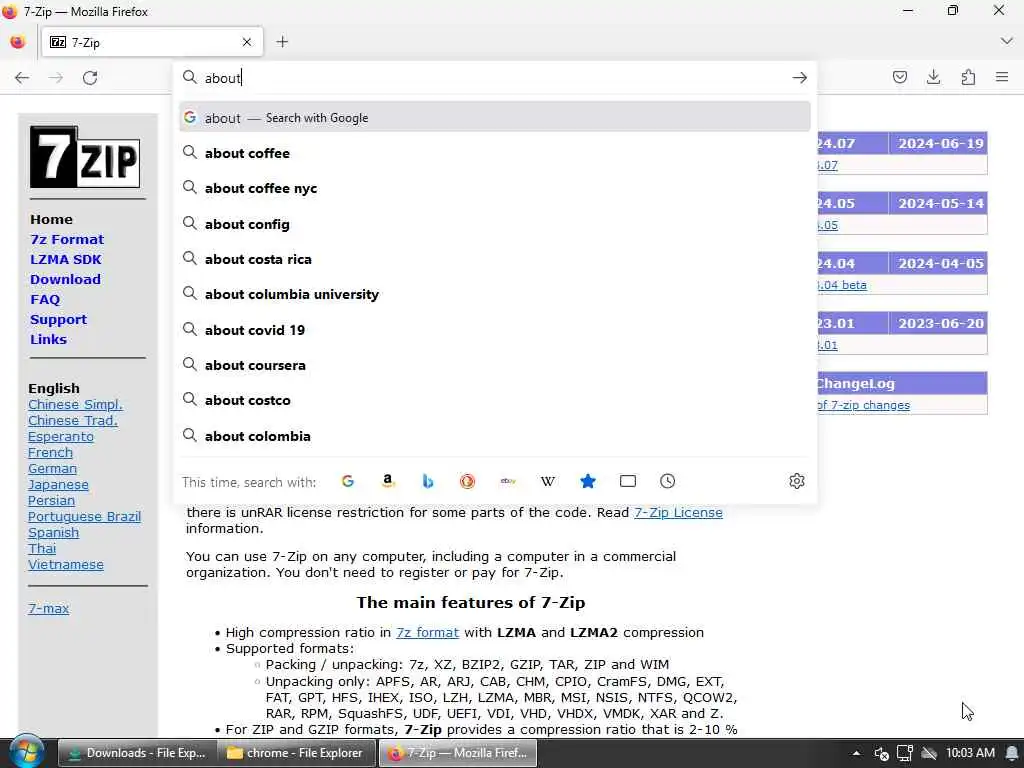Choose the 'about coffee nyc' suggestion
1024x768 pixels.
495,188
